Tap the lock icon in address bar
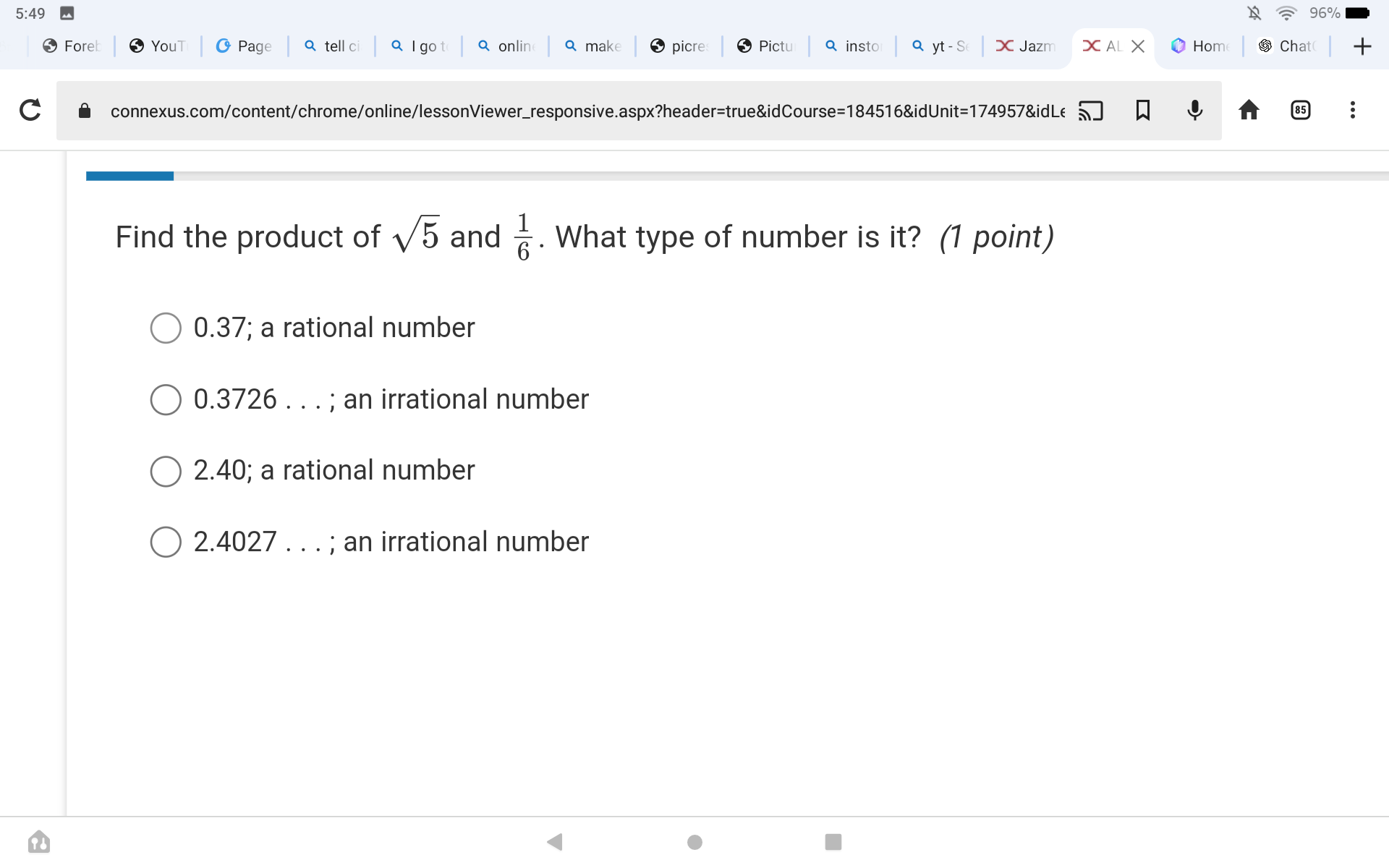Viewport: 1389px width, 868px height. coord(85,110)
